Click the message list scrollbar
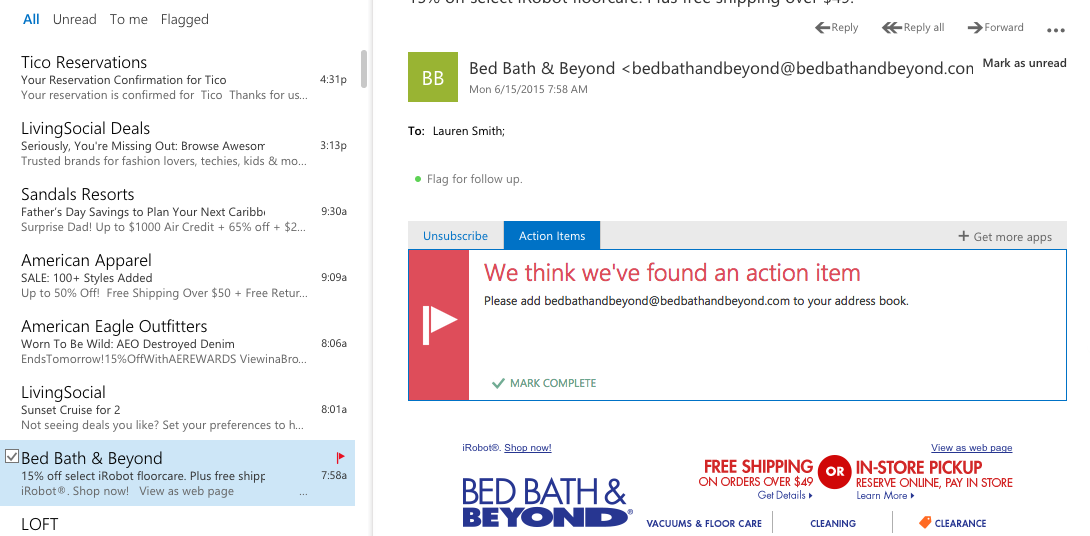Screen dimensions: 1090x536 (x=364, y=69)
